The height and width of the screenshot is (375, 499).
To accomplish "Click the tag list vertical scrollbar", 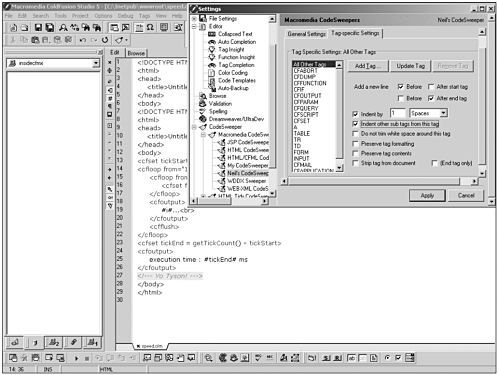I will 339,116.
